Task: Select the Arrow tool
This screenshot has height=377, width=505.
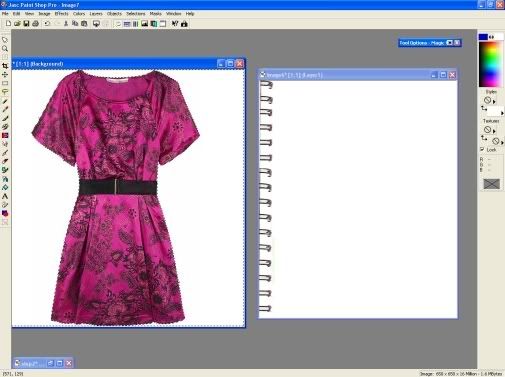Action: point(5,40)
